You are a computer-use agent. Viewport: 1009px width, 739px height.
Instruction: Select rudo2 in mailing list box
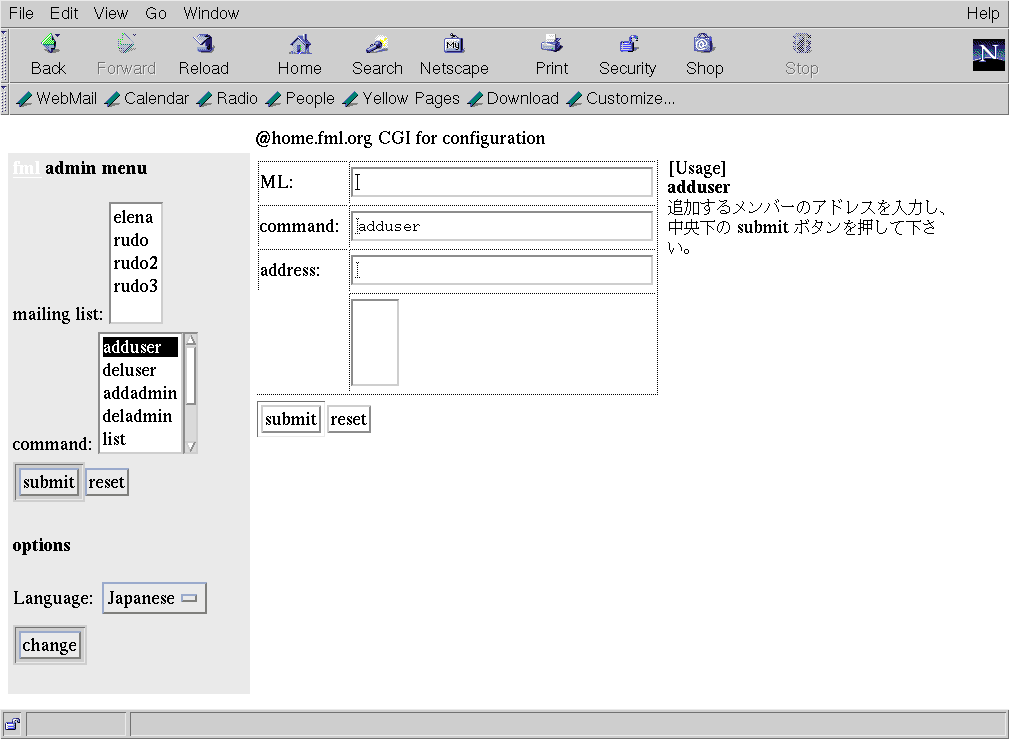point(135,263)
